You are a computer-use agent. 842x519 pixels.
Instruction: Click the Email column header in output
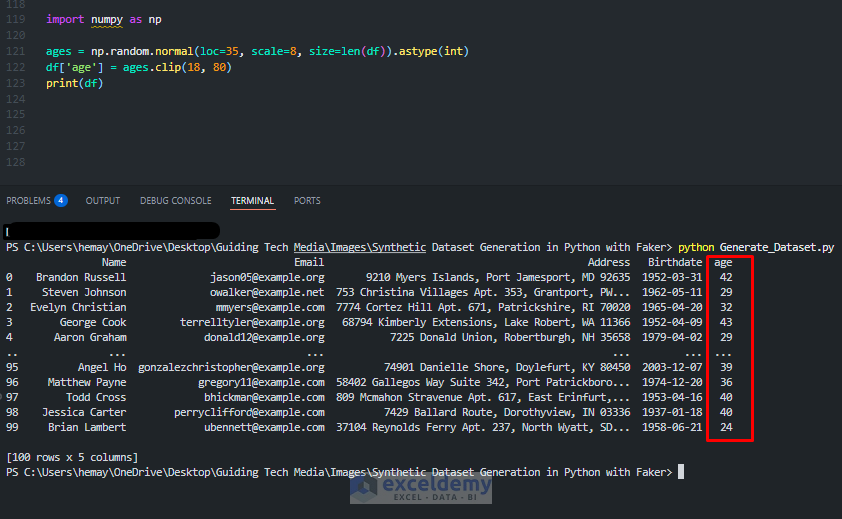pos(309,262)
